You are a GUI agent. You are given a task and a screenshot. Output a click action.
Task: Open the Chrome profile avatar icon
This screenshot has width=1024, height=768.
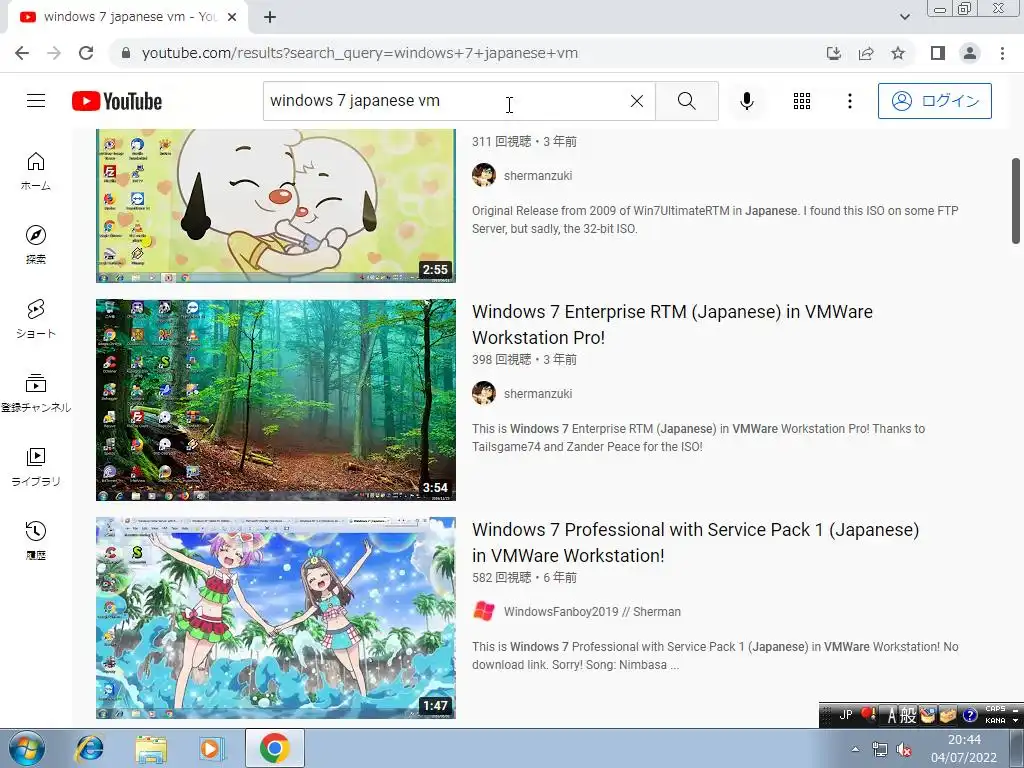[x=970, y=53]
